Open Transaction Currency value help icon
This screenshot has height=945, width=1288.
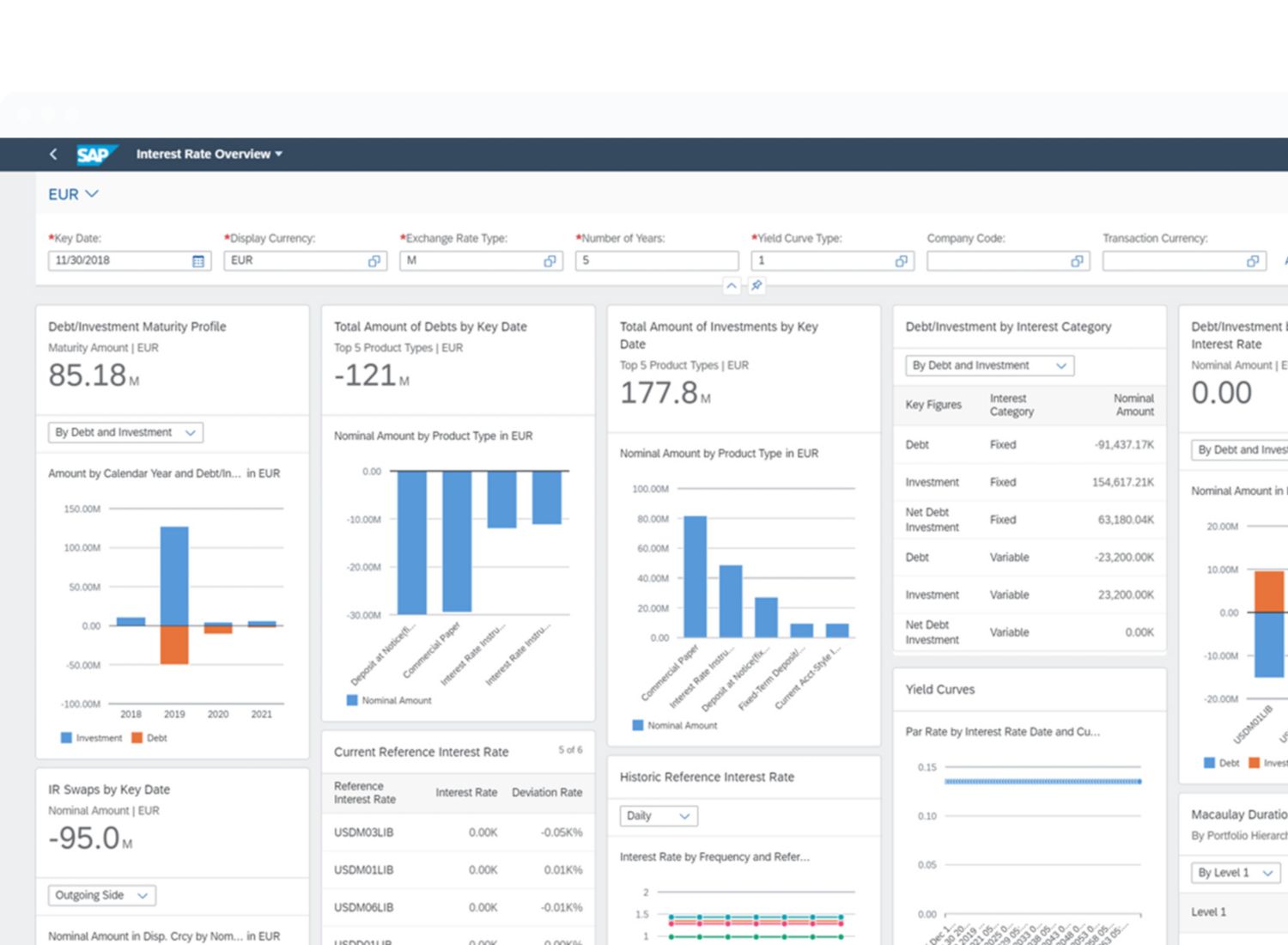pyautogui.click(x=1253, y=261)
